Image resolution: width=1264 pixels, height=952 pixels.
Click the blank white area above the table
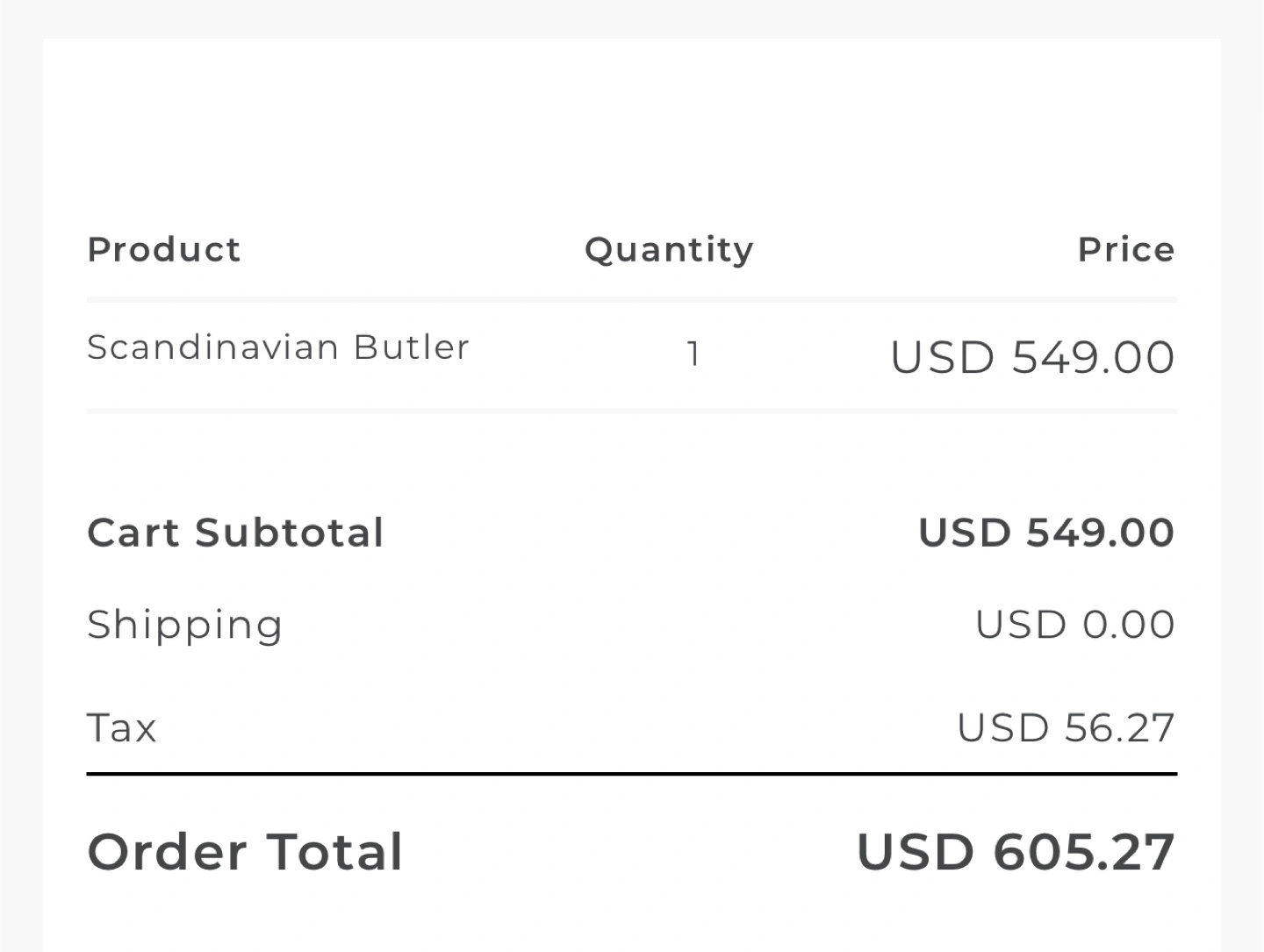tap(632, 132)
